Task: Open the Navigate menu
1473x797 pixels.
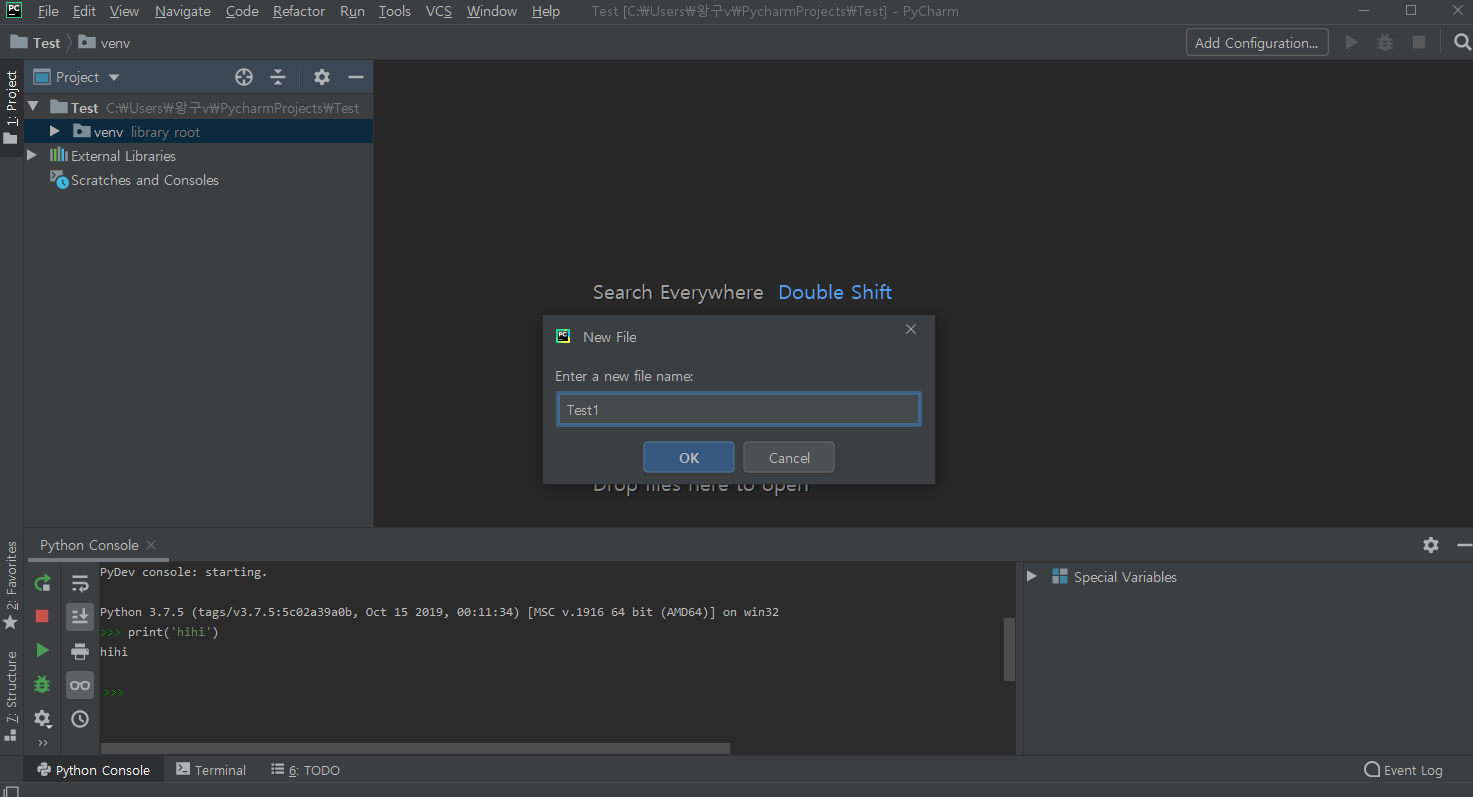Action: coord(183,11)
